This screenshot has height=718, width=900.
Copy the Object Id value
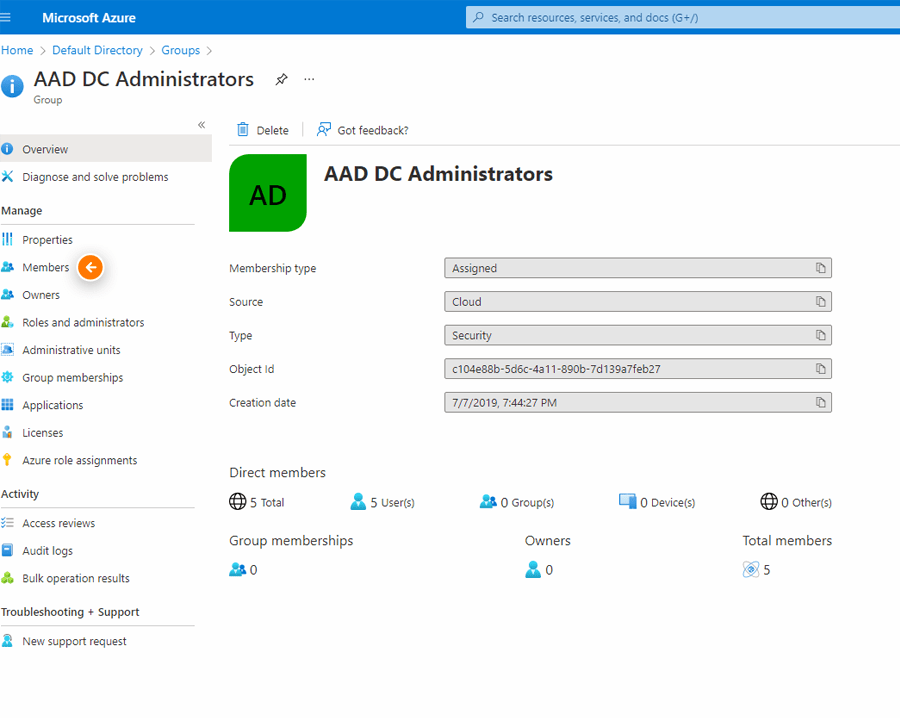pyautogui.click(x=821, y=369)
